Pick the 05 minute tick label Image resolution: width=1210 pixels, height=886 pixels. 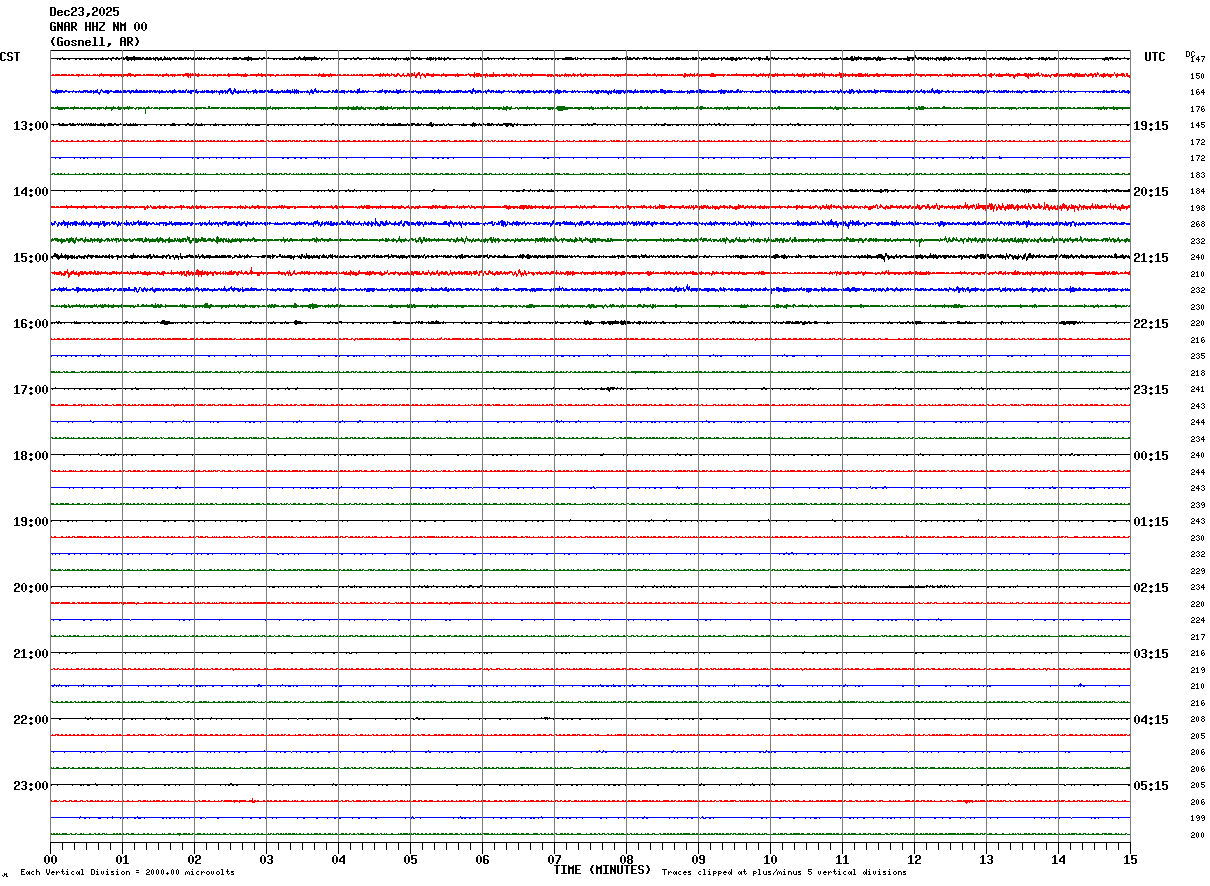[x=410, y=859]
